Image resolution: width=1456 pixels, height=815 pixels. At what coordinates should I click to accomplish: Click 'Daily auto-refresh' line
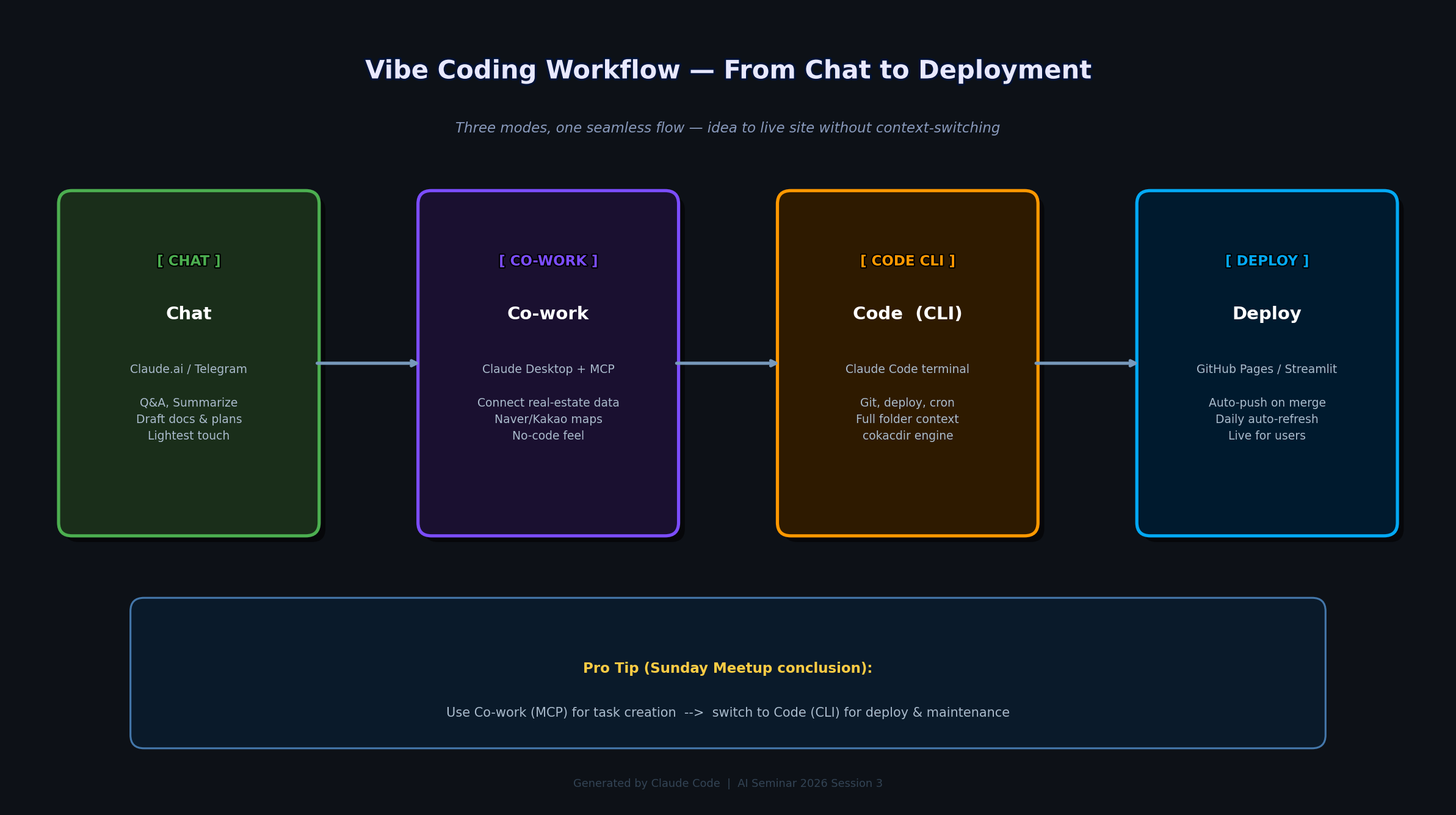coord(1267,419)
